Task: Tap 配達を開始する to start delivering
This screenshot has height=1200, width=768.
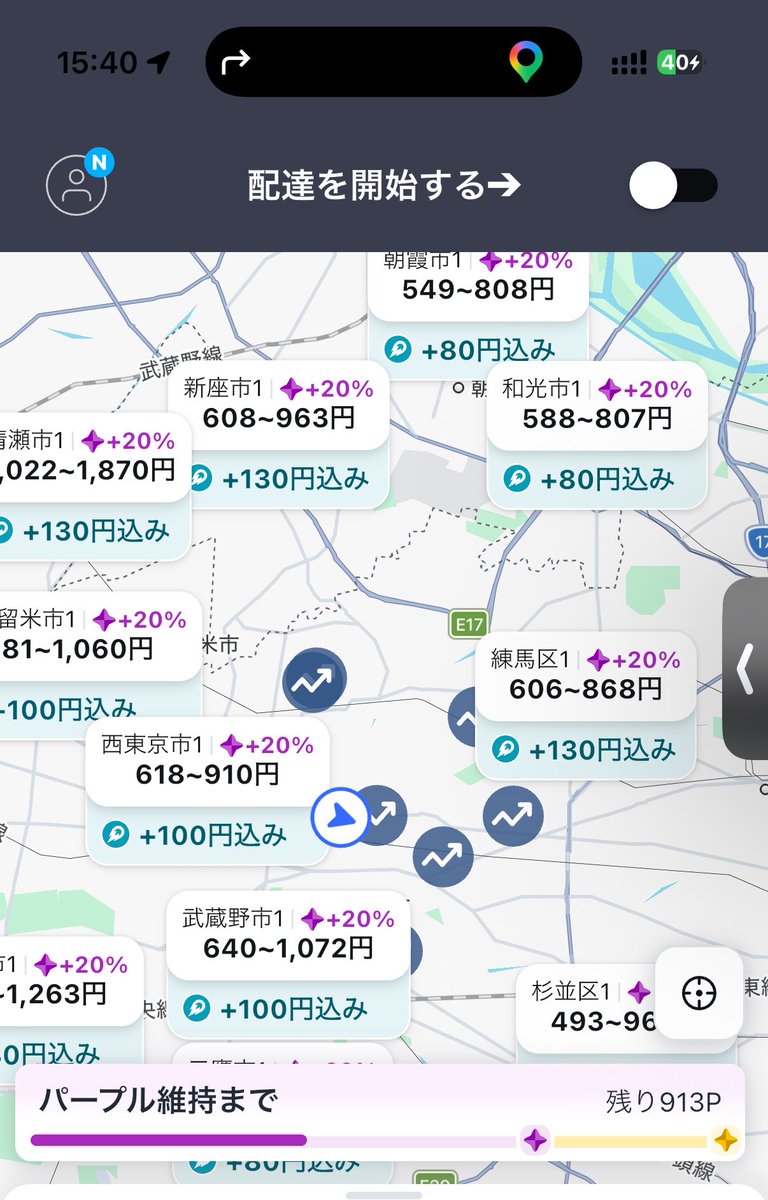Action: pos(384,186)
